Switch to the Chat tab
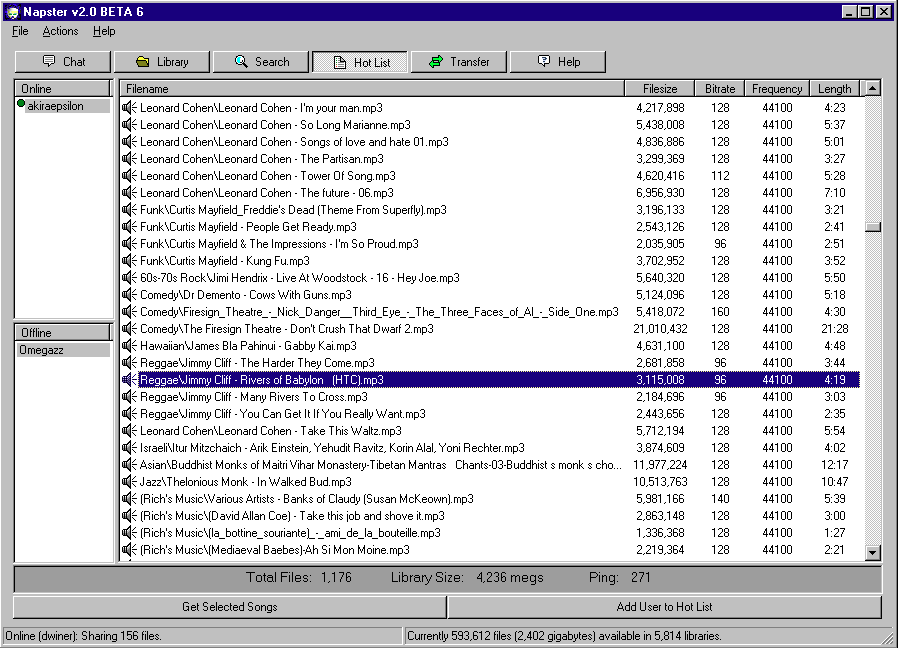This screenshot has height=648, width=898. tap(63, 62)
